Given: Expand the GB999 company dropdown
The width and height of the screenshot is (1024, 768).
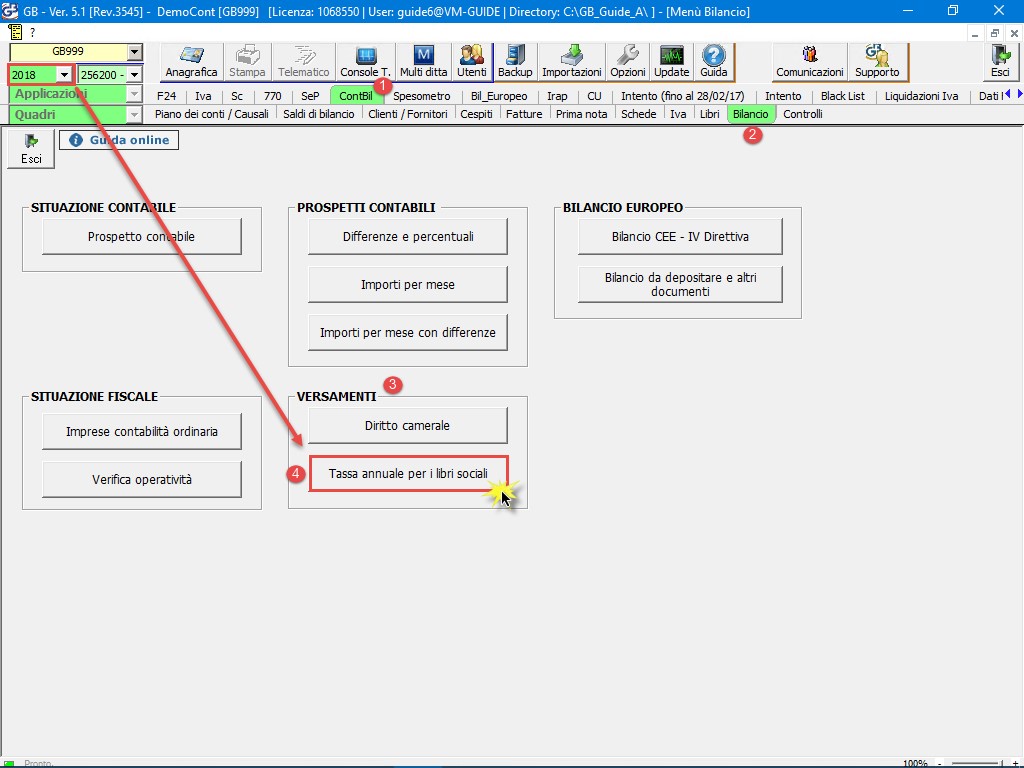Looking at the screenshot, I should point(134,52).
